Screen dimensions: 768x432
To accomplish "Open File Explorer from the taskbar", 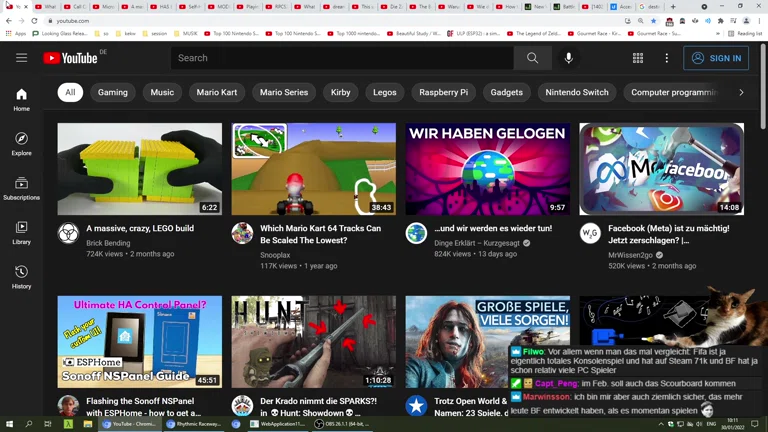I will click(x=88, y=424).
